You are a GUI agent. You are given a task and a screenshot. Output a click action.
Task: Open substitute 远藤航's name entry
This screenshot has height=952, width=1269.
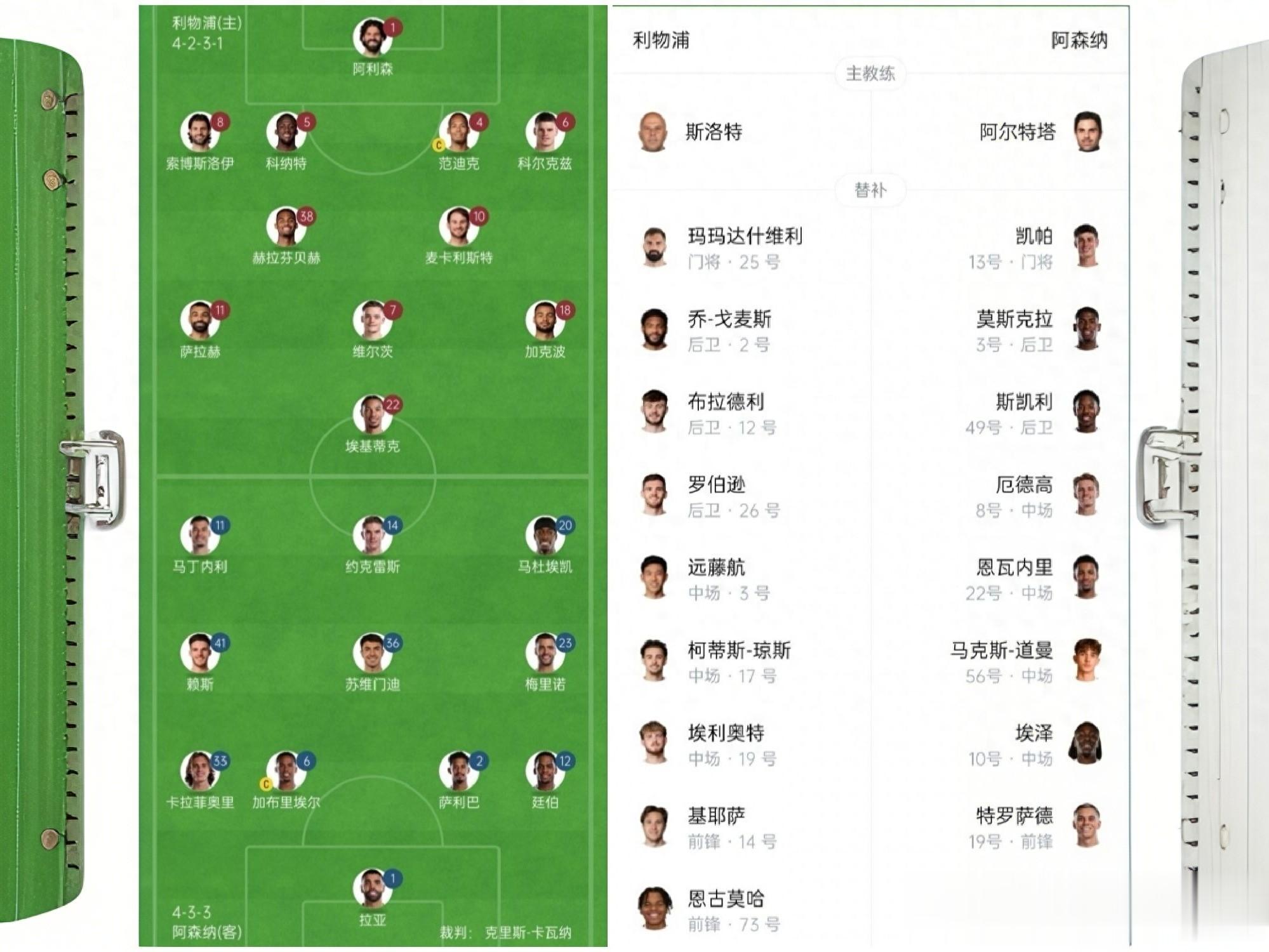click(716, 567)
